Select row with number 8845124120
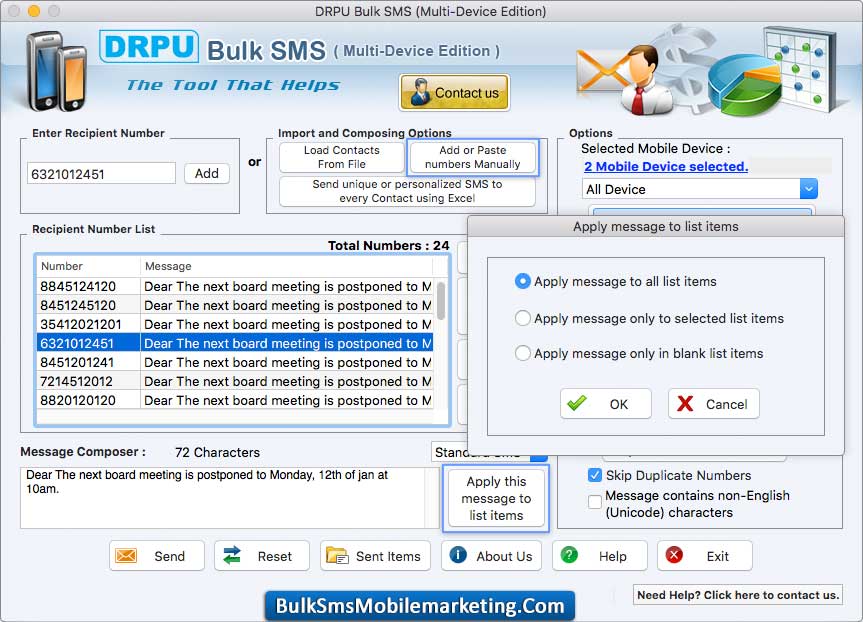The image size is (863, 622). (x=235, y=286)
